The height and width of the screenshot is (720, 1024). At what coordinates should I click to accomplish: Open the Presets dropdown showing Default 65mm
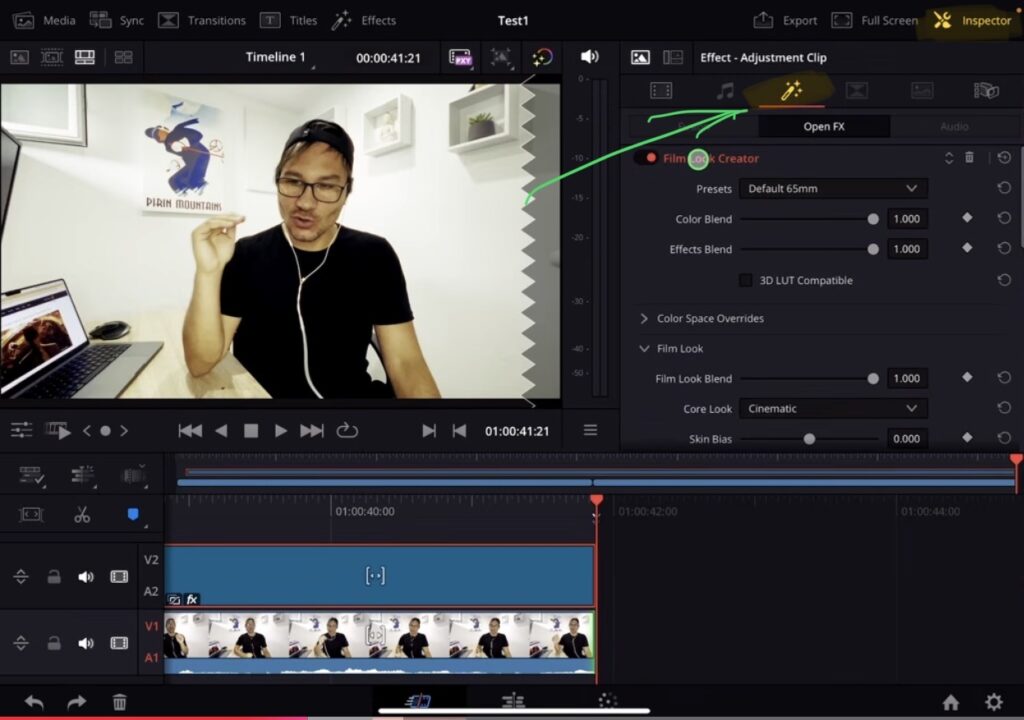[833, 187]
